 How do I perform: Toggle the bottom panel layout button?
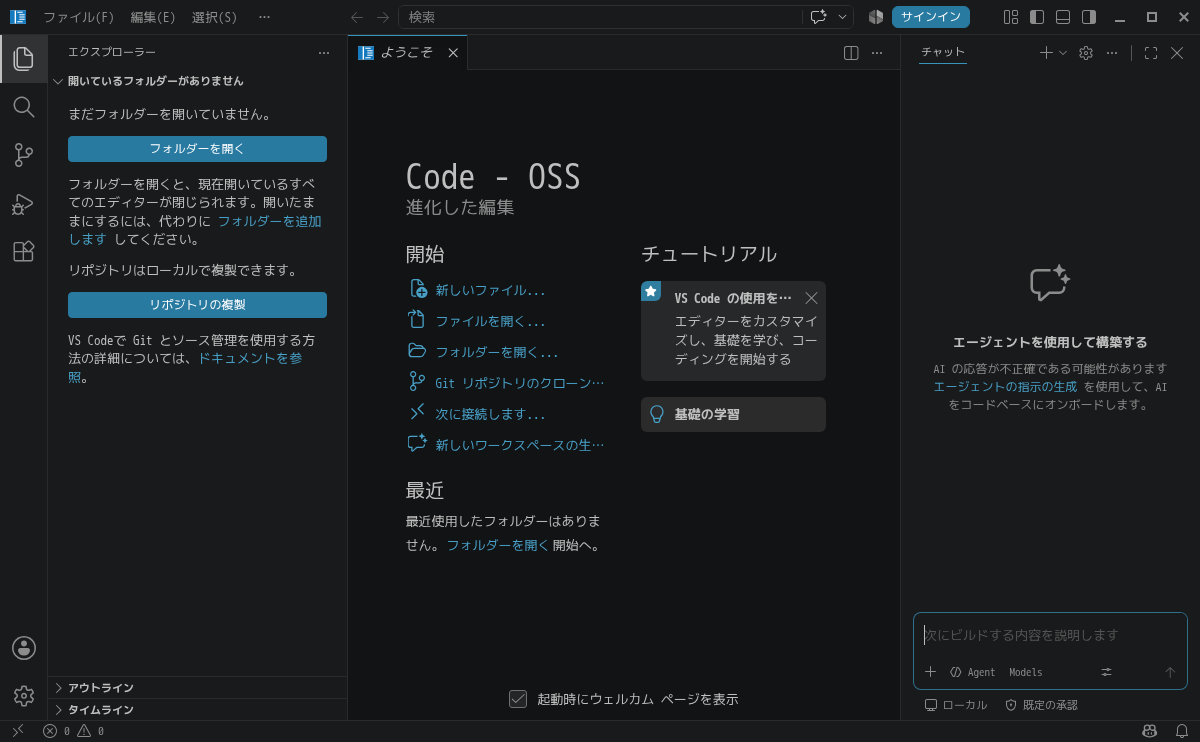click(1063, 17)
